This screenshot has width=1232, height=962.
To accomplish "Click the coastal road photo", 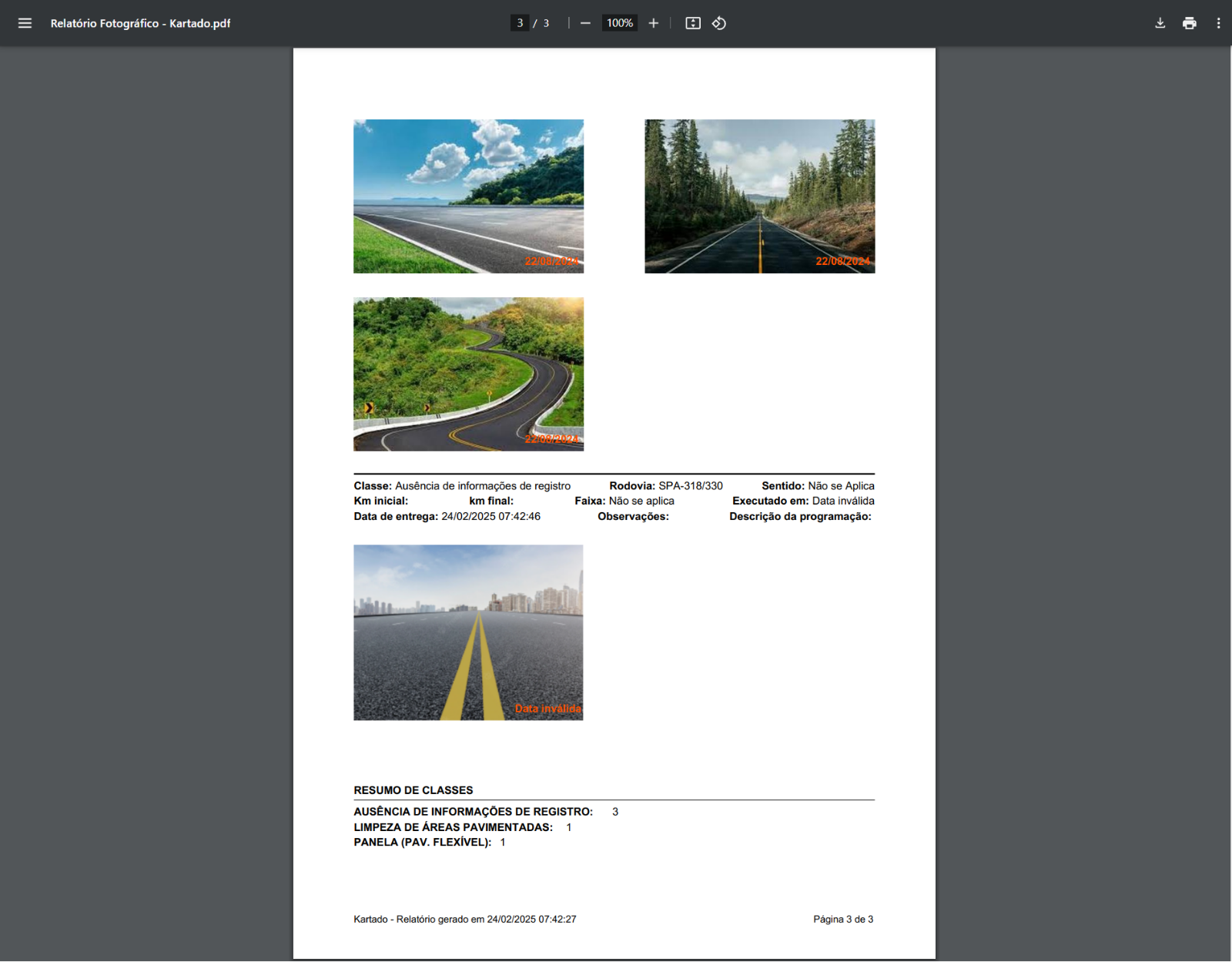I will pos(468,196).
